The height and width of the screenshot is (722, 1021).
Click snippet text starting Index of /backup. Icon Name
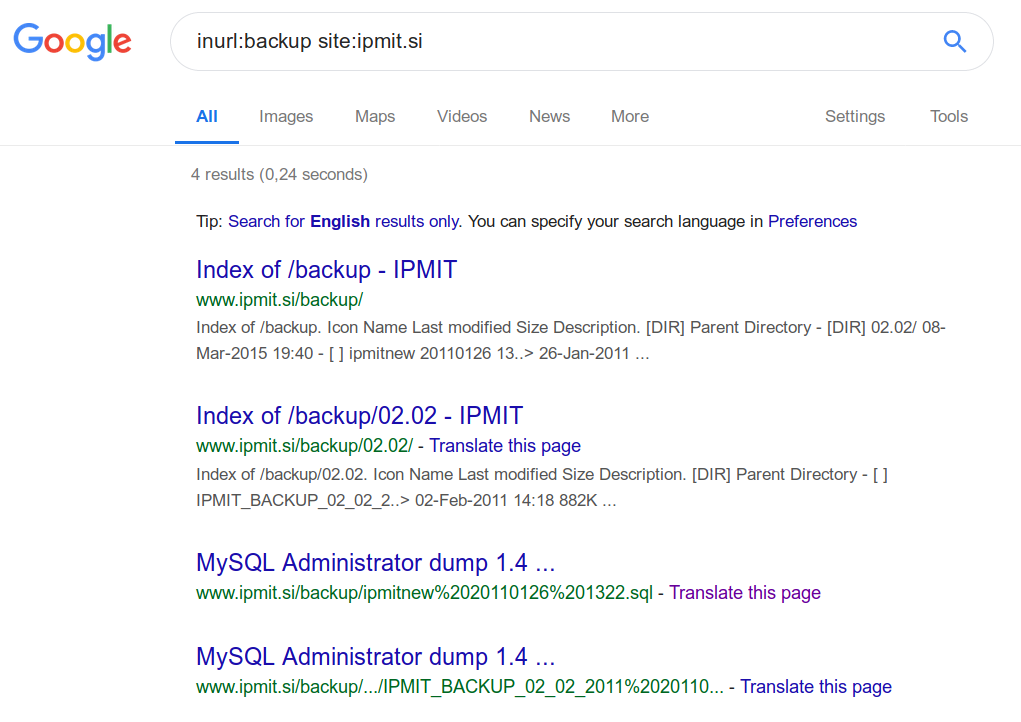click(570, 340)
